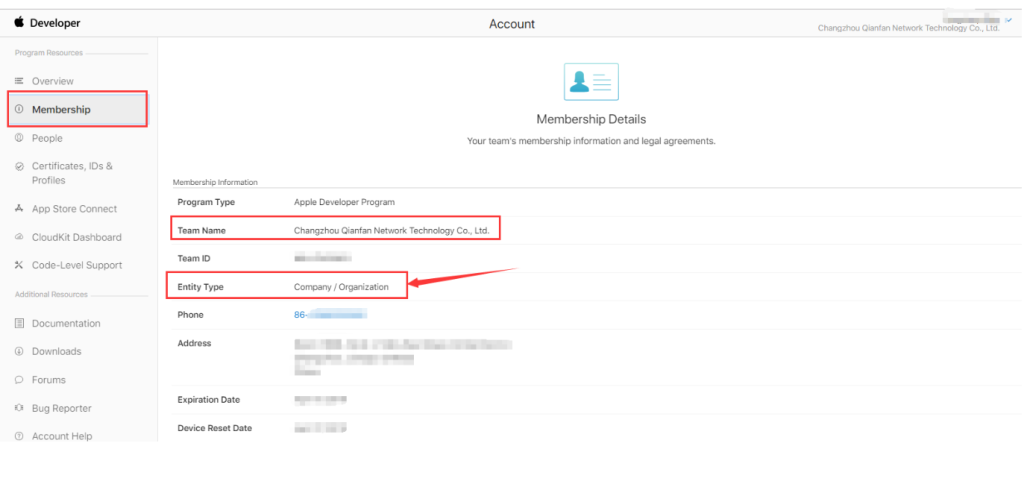1024x487 pixels.
Task: Click the People sidebar icon
Action: point(19,138)
